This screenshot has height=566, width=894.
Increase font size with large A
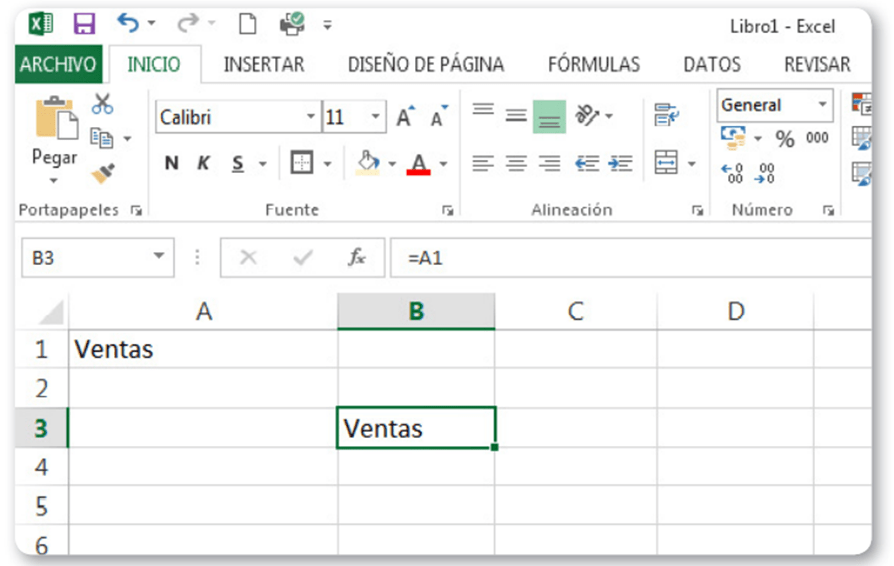[x=405, y=116]
